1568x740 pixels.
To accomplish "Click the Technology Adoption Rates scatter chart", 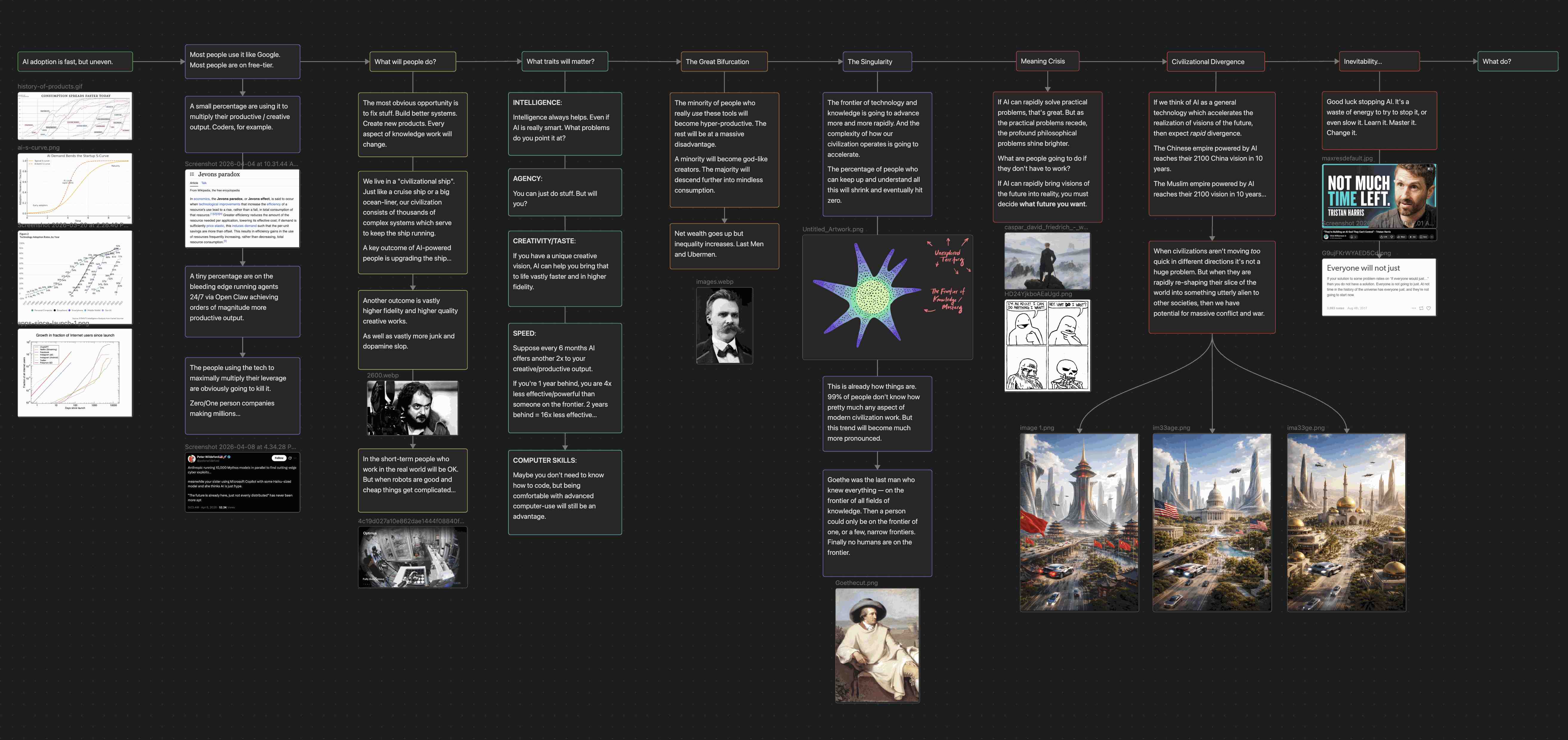I will [x=75, y=277].
